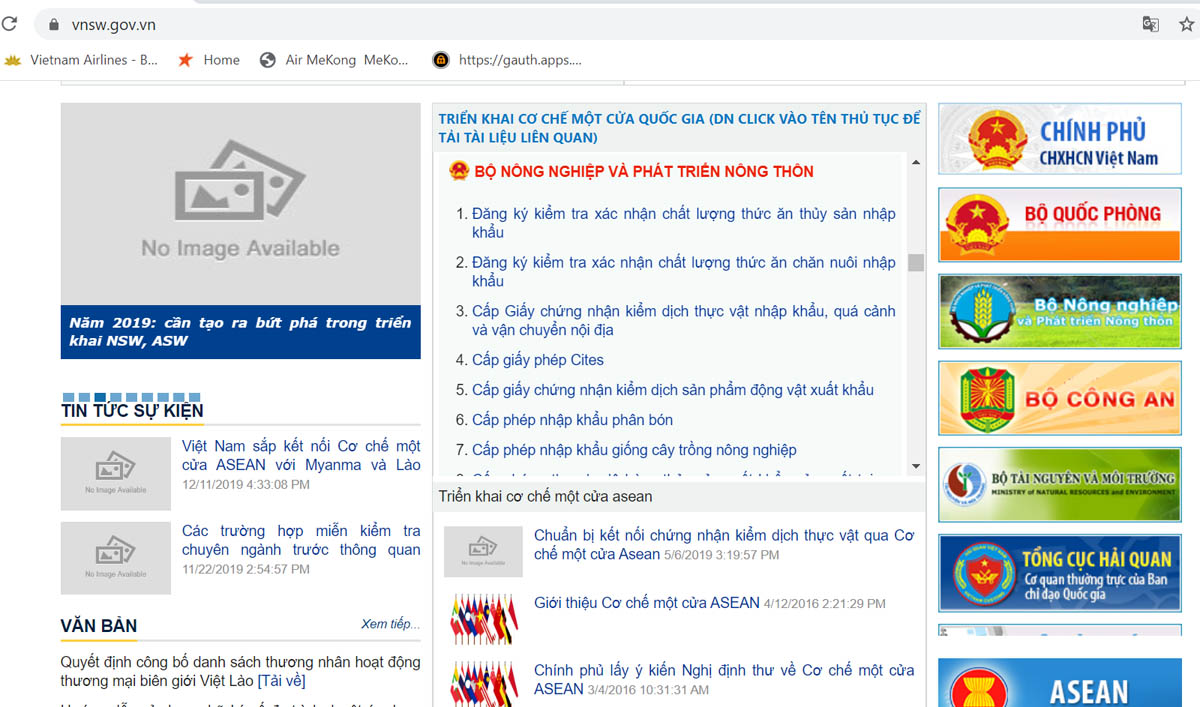Click Bộ Nông Nghiệp và Phát Triển Nông Thôn heading
Viewport: 1200px width, 707px height.
[644, 171]
